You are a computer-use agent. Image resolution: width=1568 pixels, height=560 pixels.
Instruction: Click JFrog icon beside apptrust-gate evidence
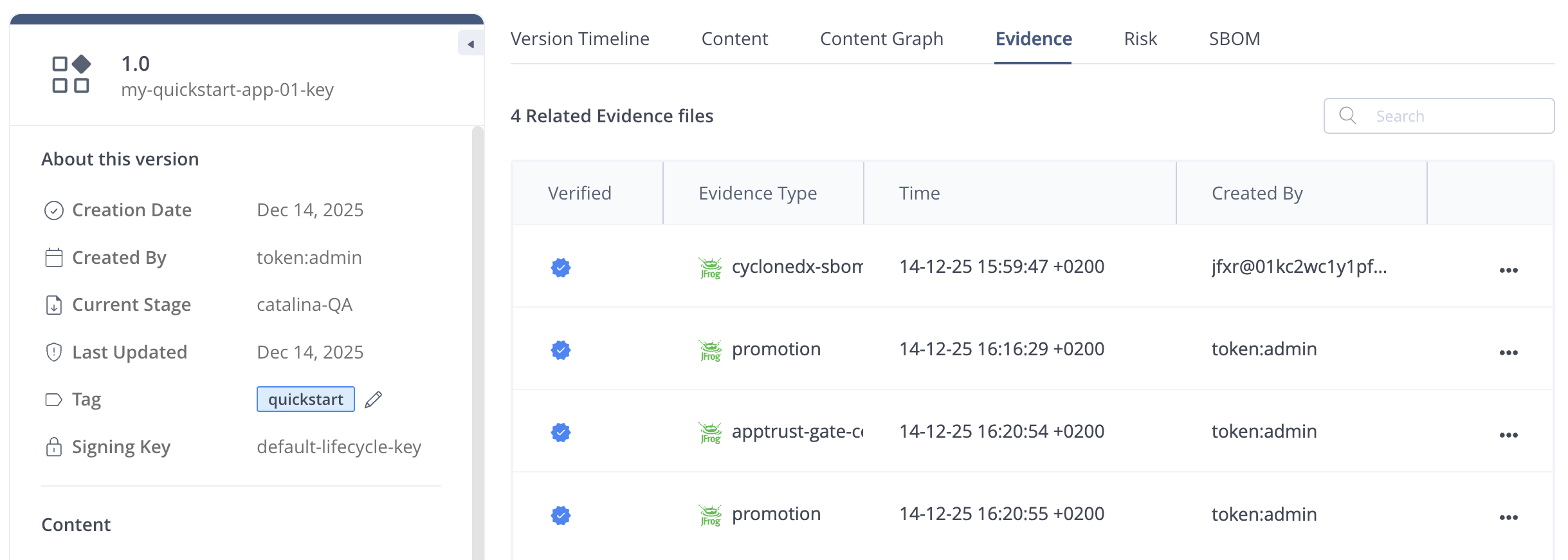tap(710, 433)
